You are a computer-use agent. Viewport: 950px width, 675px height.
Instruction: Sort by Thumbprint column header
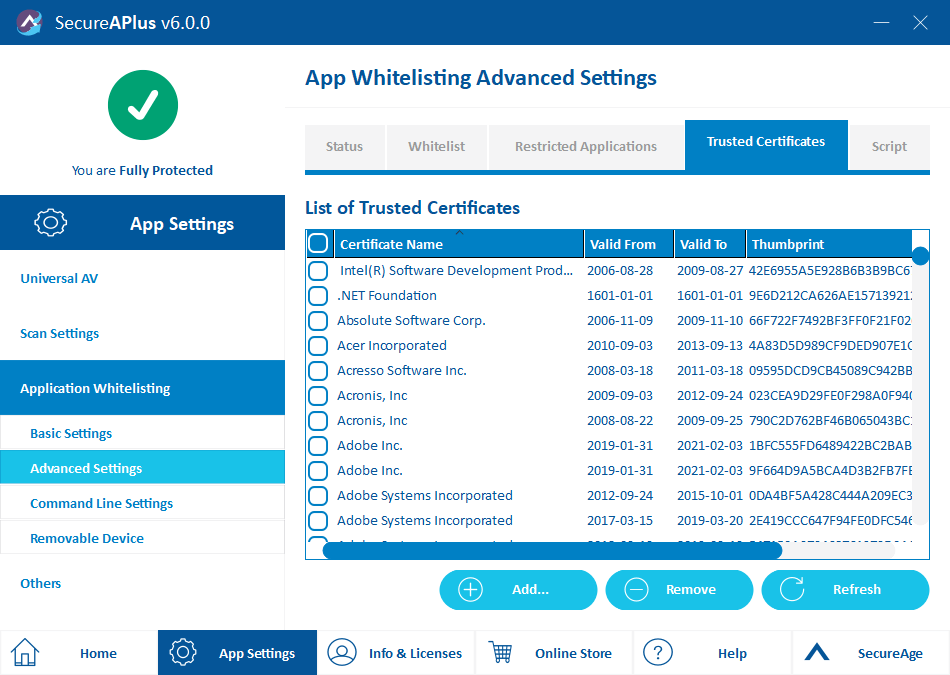pos(829,244)
